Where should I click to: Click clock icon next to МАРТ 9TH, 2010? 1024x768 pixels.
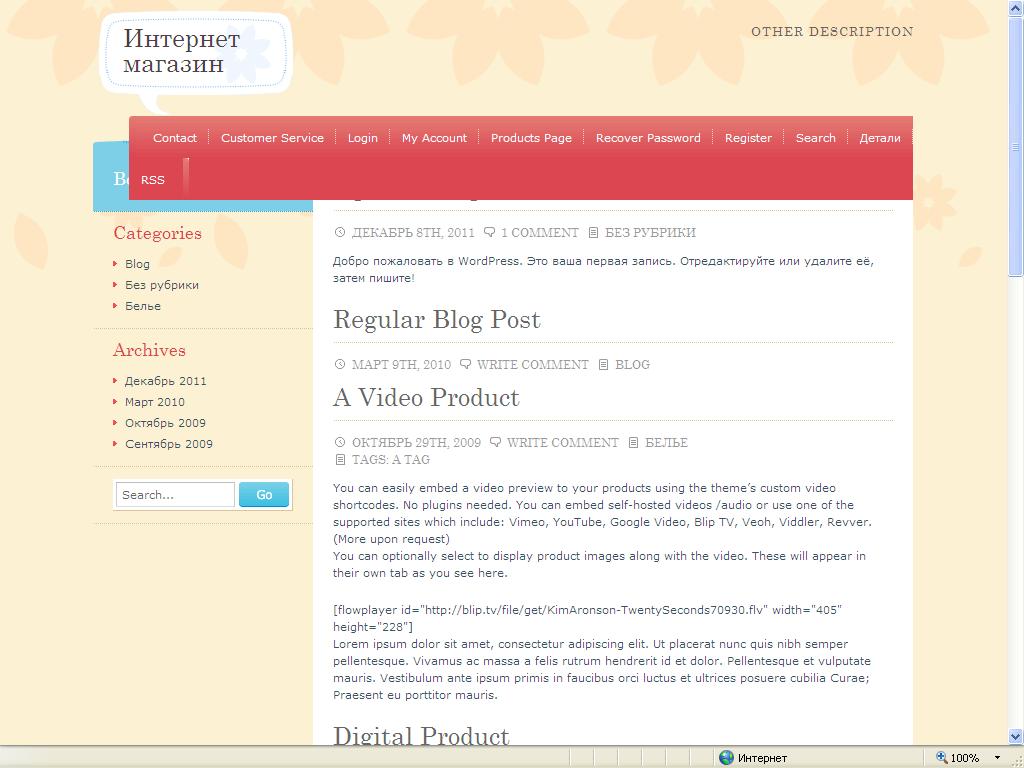pos(340,364)
